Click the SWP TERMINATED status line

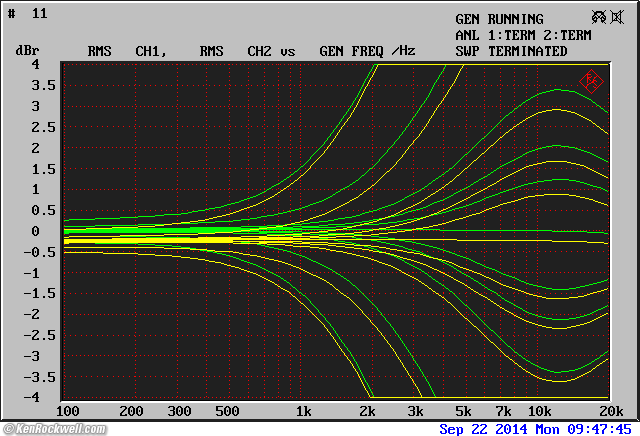click(511, 51)
